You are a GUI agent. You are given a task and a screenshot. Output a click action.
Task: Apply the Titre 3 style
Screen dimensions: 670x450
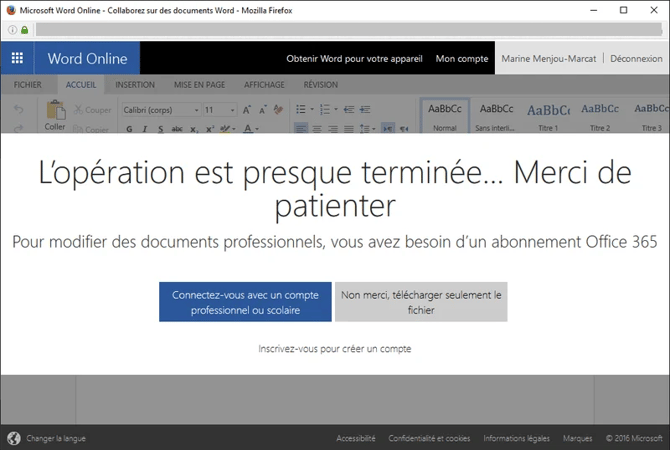coord(651,116)
